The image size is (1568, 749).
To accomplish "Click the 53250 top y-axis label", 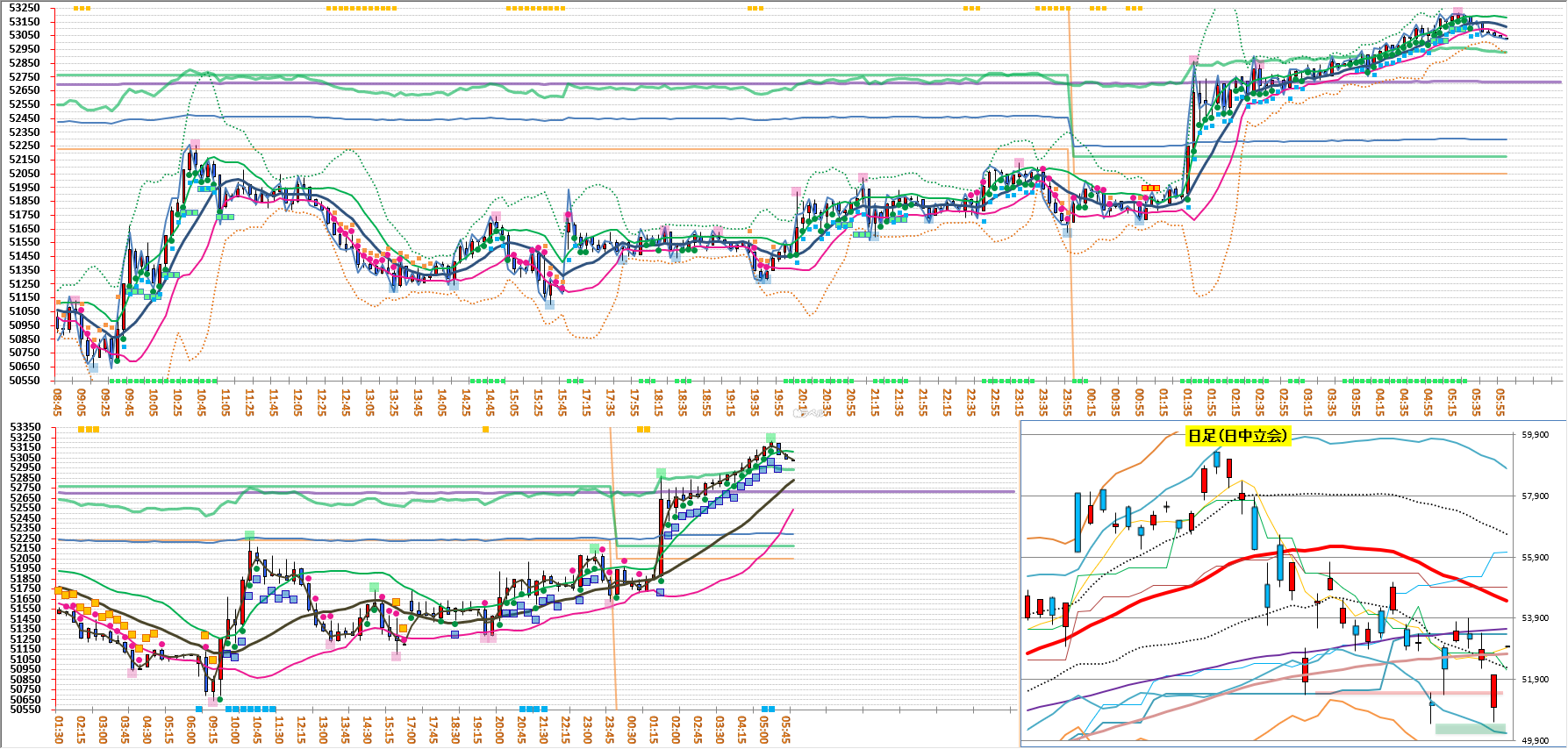I will tap(25, 8).
